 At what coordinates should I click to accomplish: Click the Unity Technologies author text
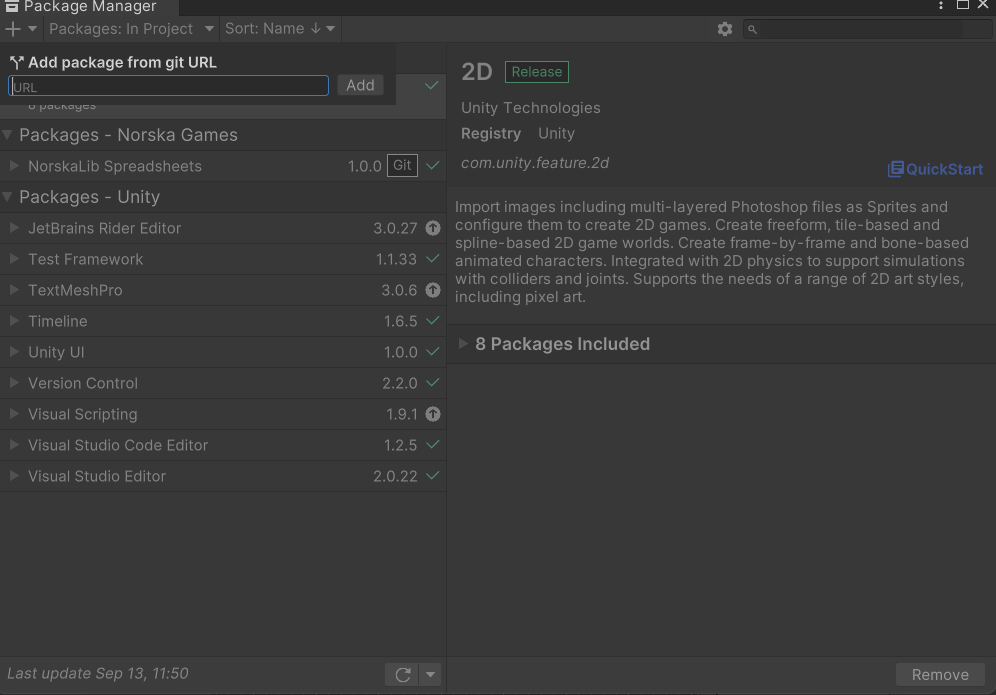tap(530, 108)
